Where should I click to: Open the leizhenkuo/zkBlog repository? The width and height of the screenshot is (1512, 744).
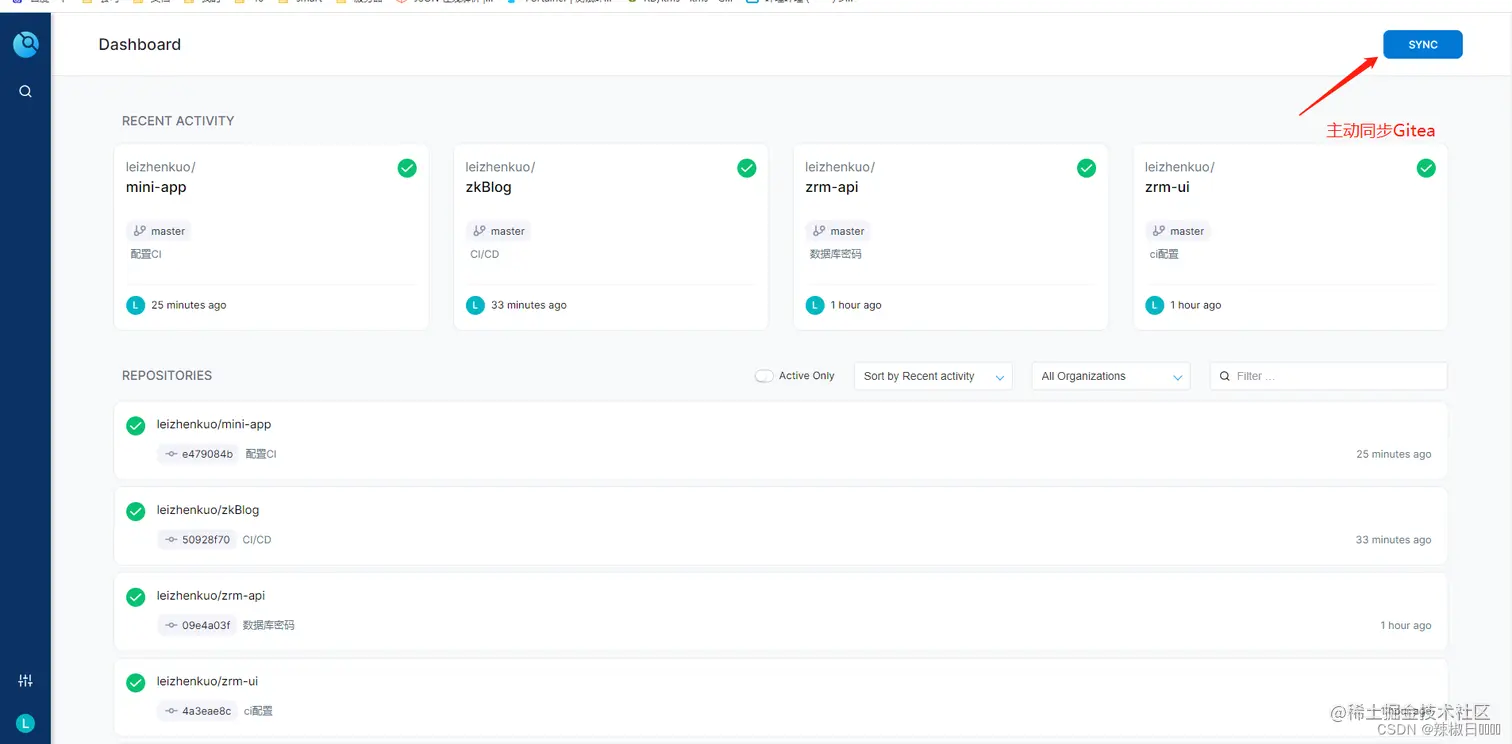pyautogui.click(x=208, y=510)
